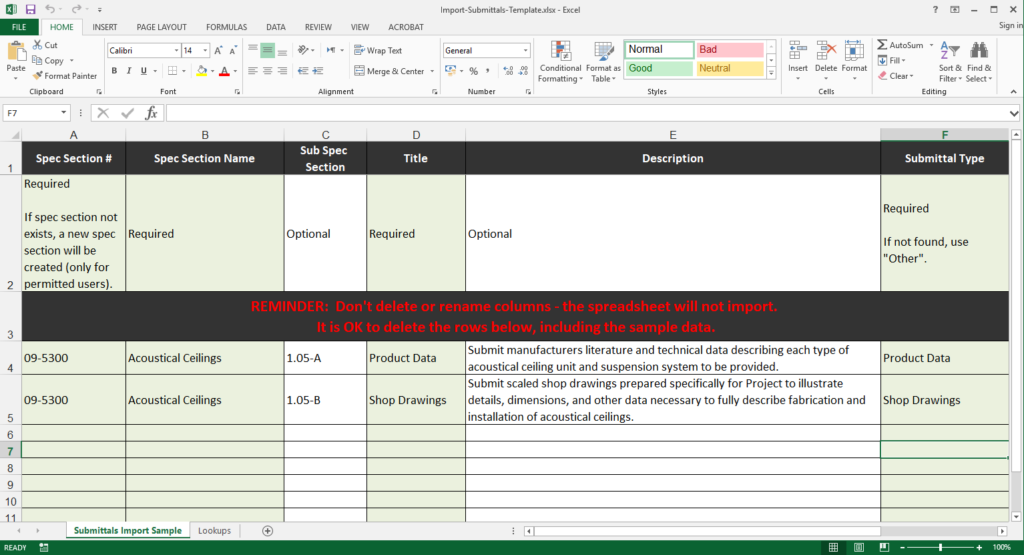This screenshot has height=555, width=1024.
Task: Toggle Wrap Text for the cell
Action: (377, 50)
